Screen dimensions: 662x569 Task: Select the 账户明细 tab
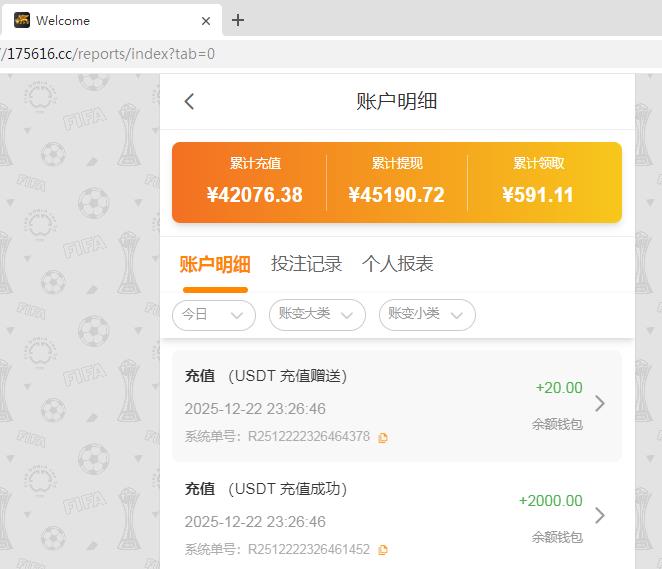click(x=215, y=264)
